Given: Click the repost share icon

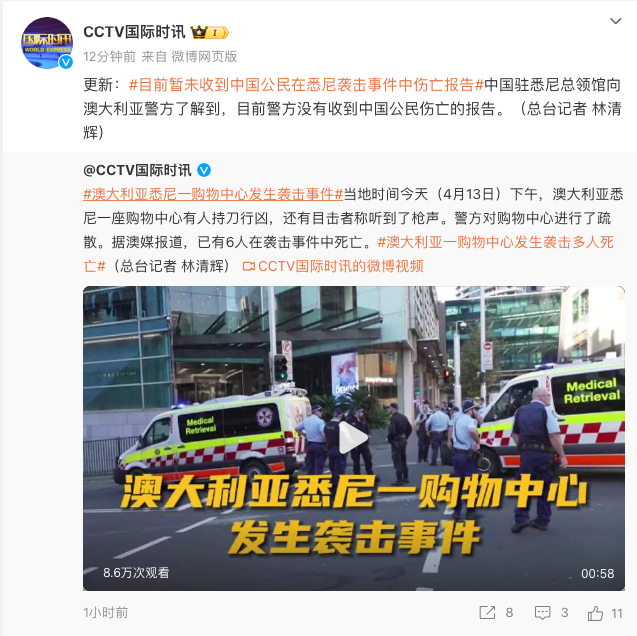Looking at the screenshot, I should coord(487,612).
